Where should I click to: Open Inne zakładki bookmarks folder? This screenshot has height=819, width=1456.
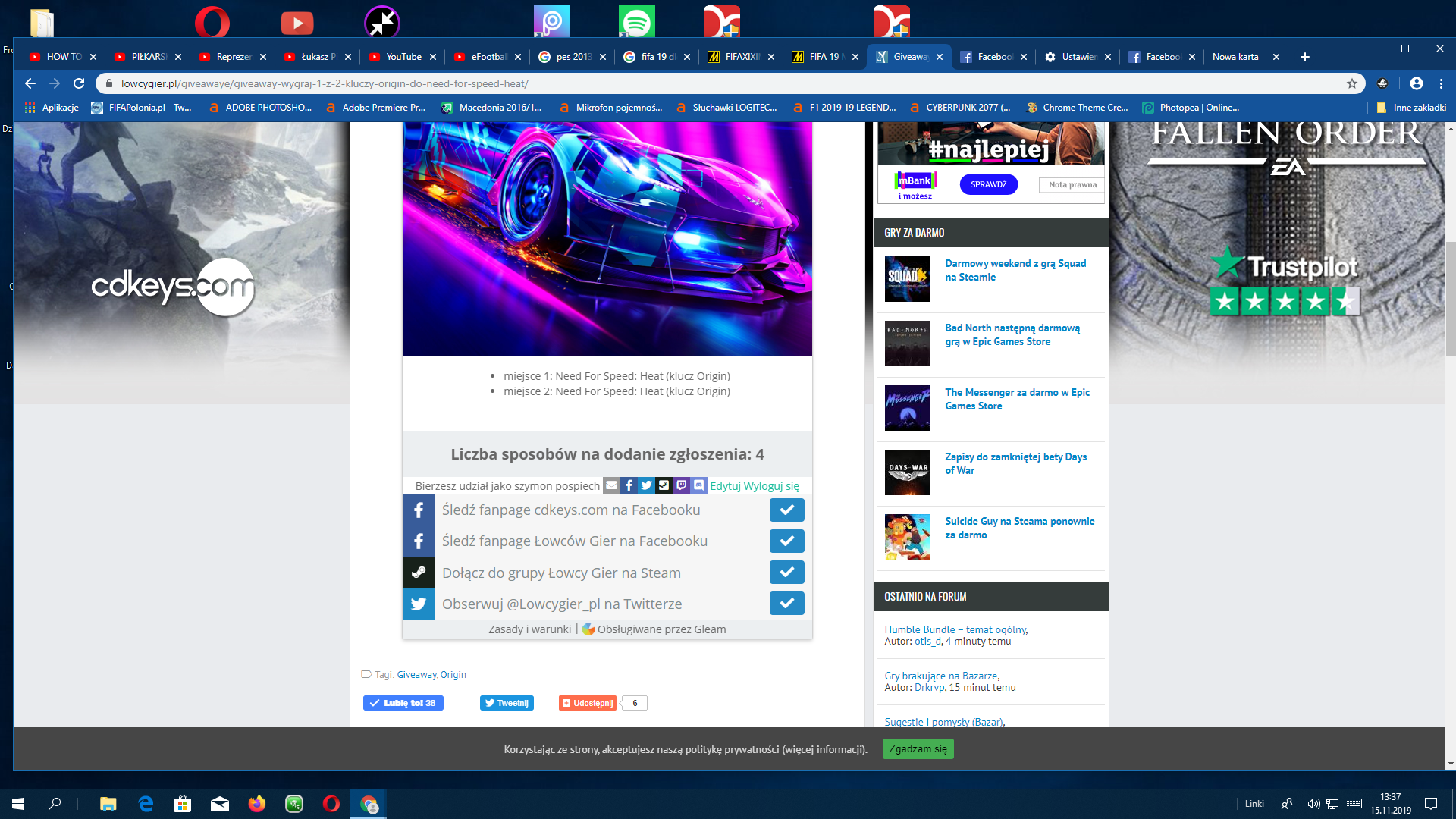click(1411, 108)
